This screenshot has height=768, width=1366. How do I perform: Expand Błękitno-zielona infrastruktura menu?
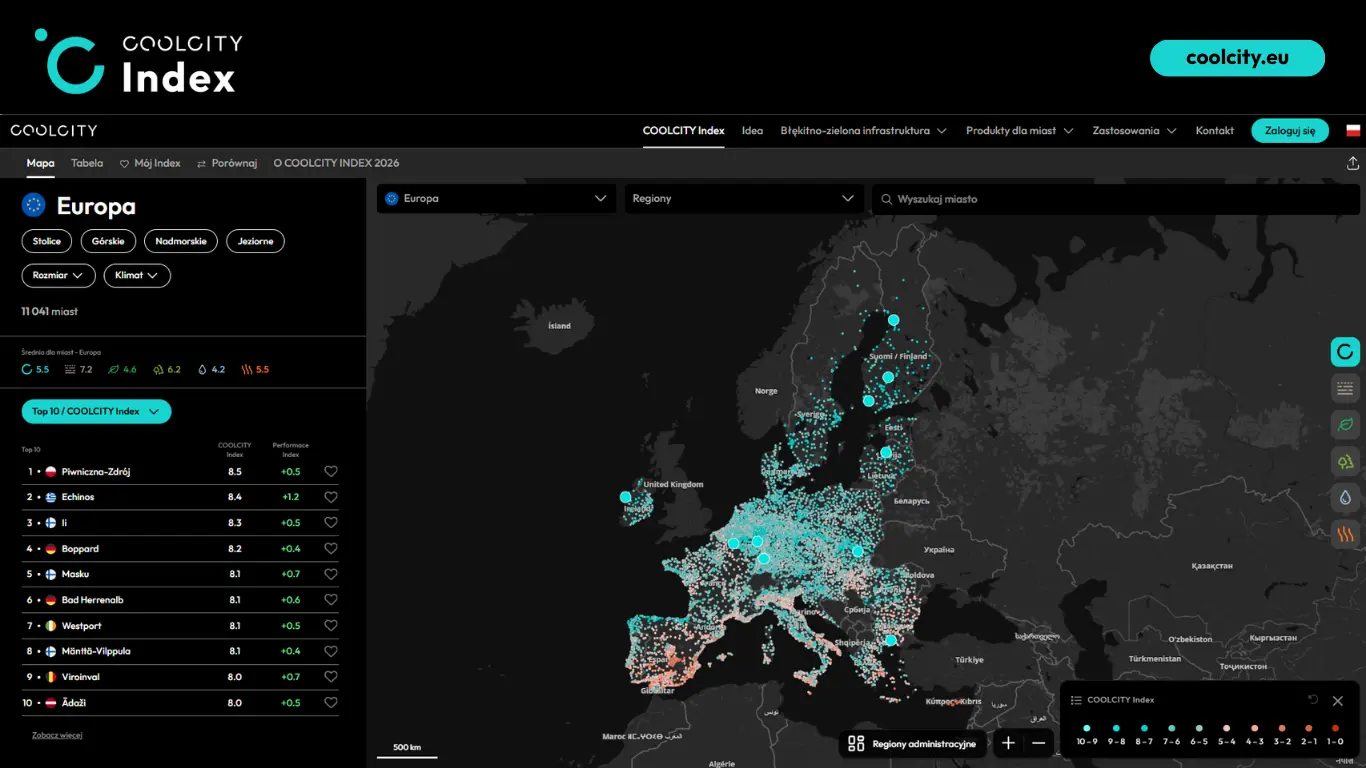(864, 131)
